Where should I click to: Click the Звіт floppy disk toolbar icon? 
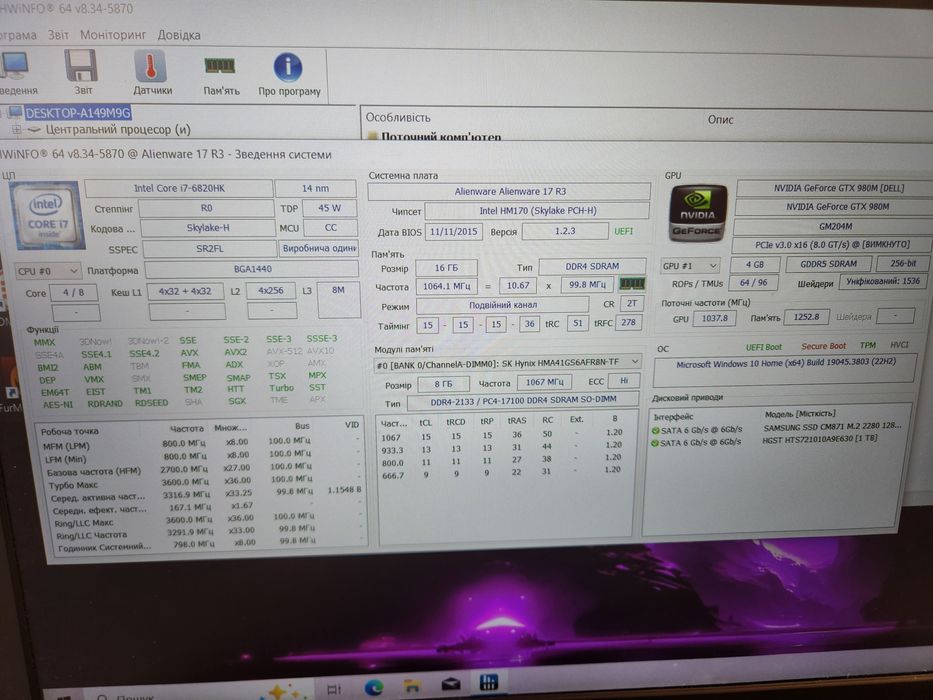pos(81,65)
